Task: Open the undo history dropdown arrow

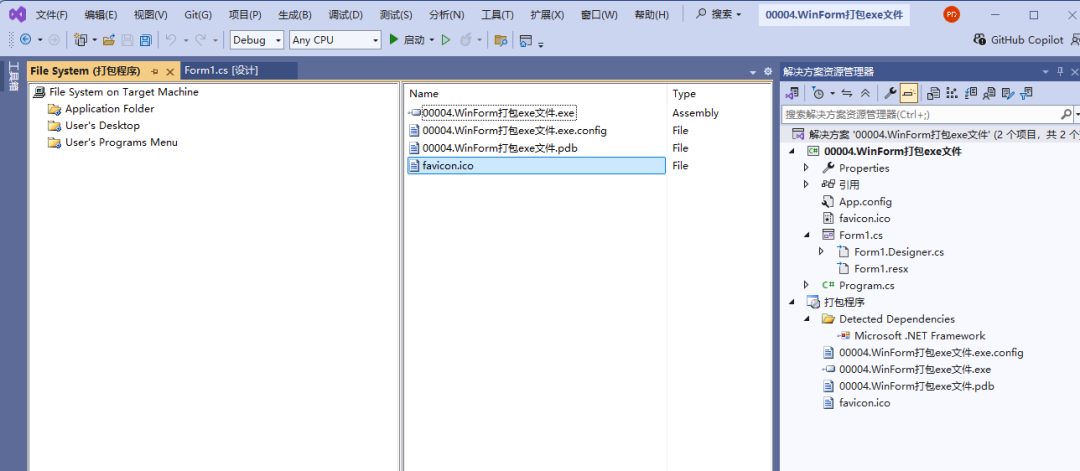Action: [186, 40]
